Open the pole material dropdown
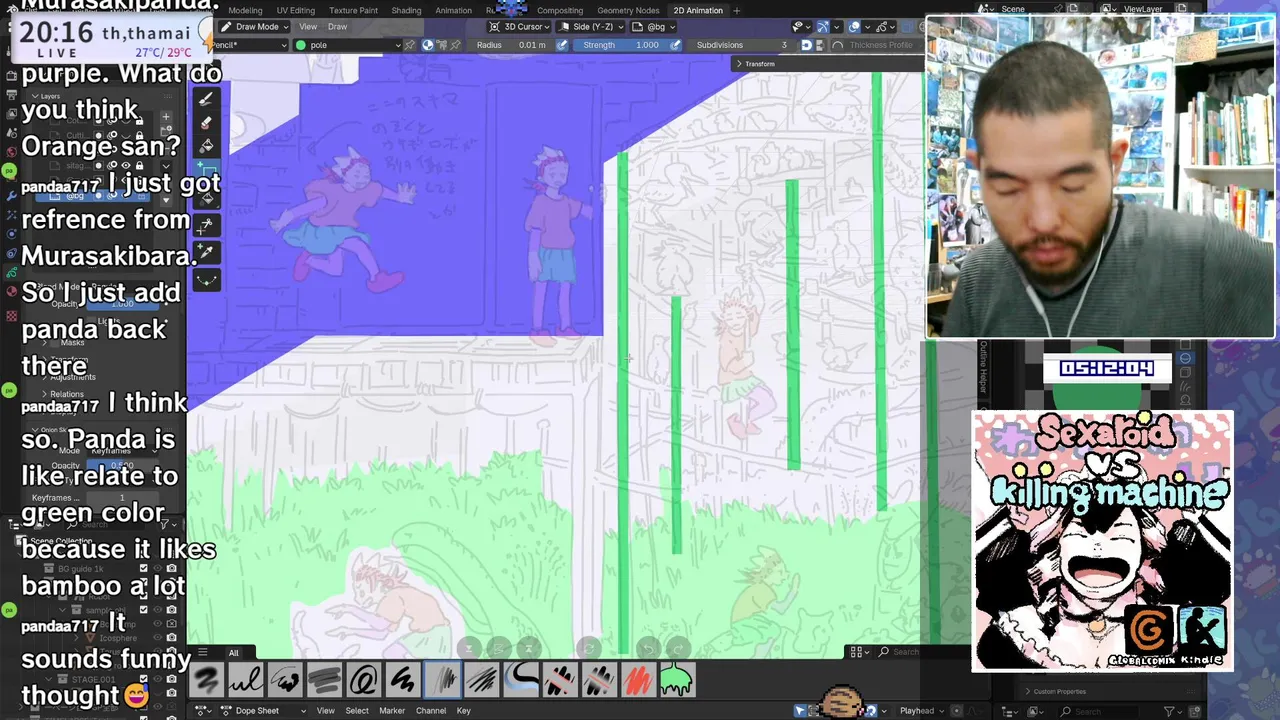The height and width of the screenshot is (720, 1280). click(348, 45)
